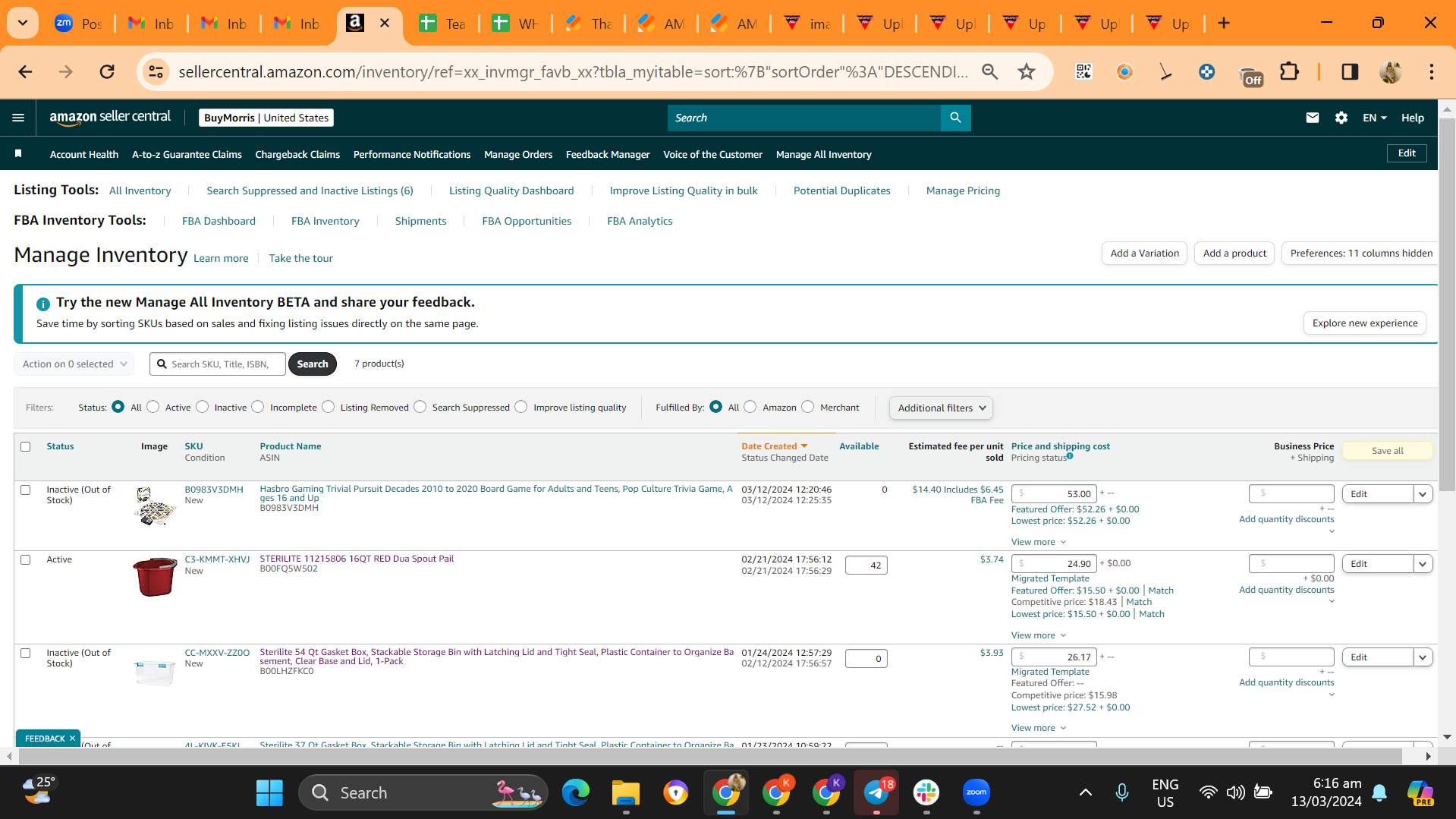Bookmark this page with the star icon
Image resolution: width=1456 pixels, height=819 pixels.
pos(1027,71)
